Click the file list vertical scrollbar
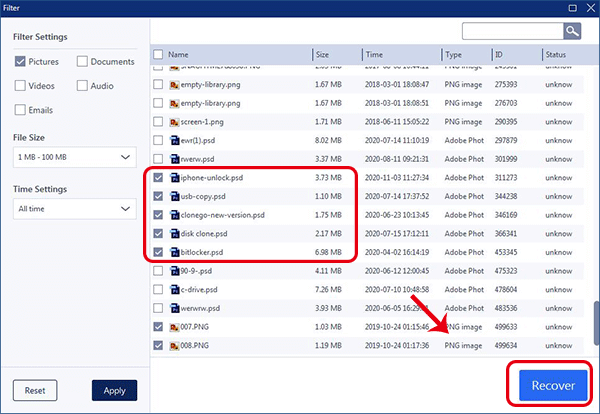The width and height of the screenshot is (600, 414). tap(594, 320)
